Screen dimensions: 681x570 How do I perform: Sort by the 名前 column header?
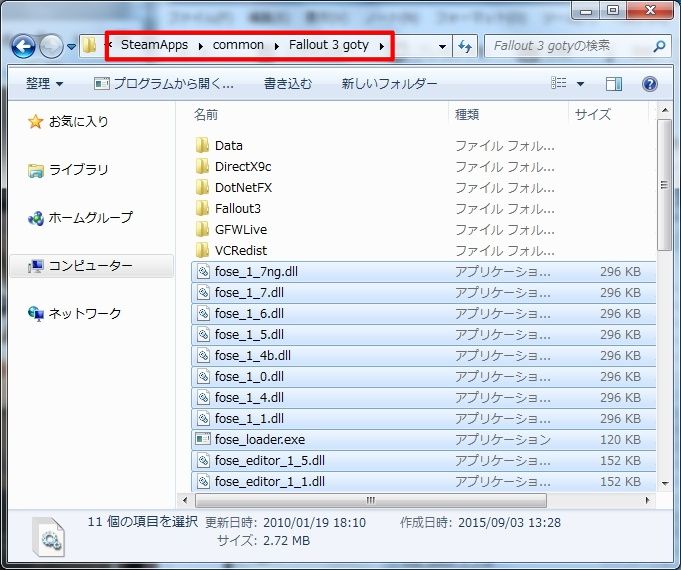tap(206, 115)
